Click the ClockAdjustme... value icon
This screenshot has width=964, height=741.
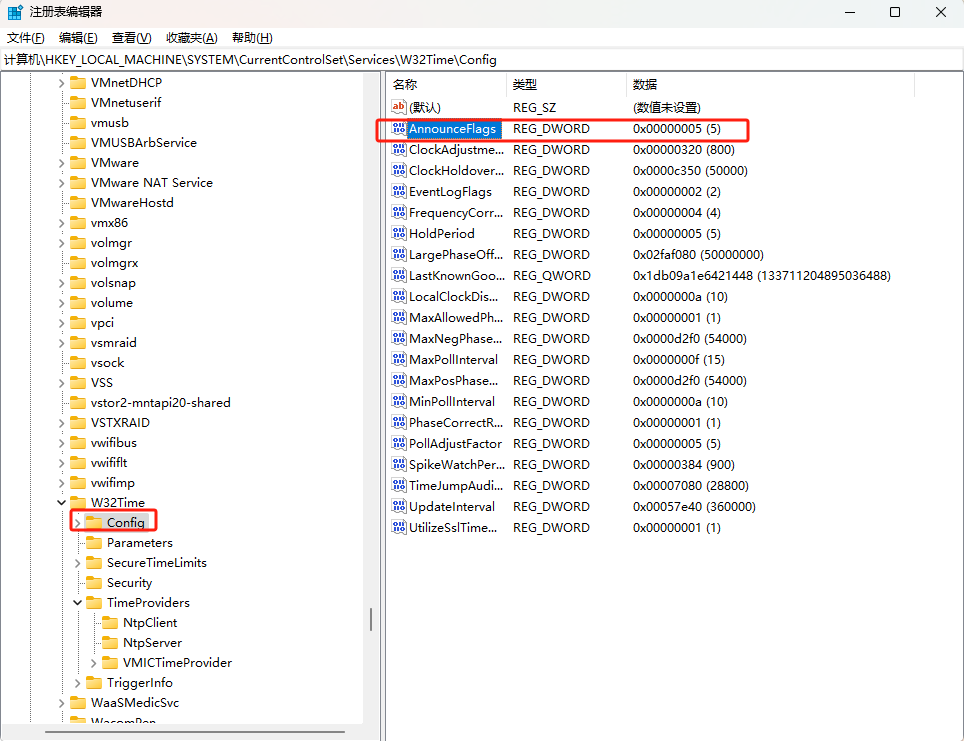click(399, 149)
